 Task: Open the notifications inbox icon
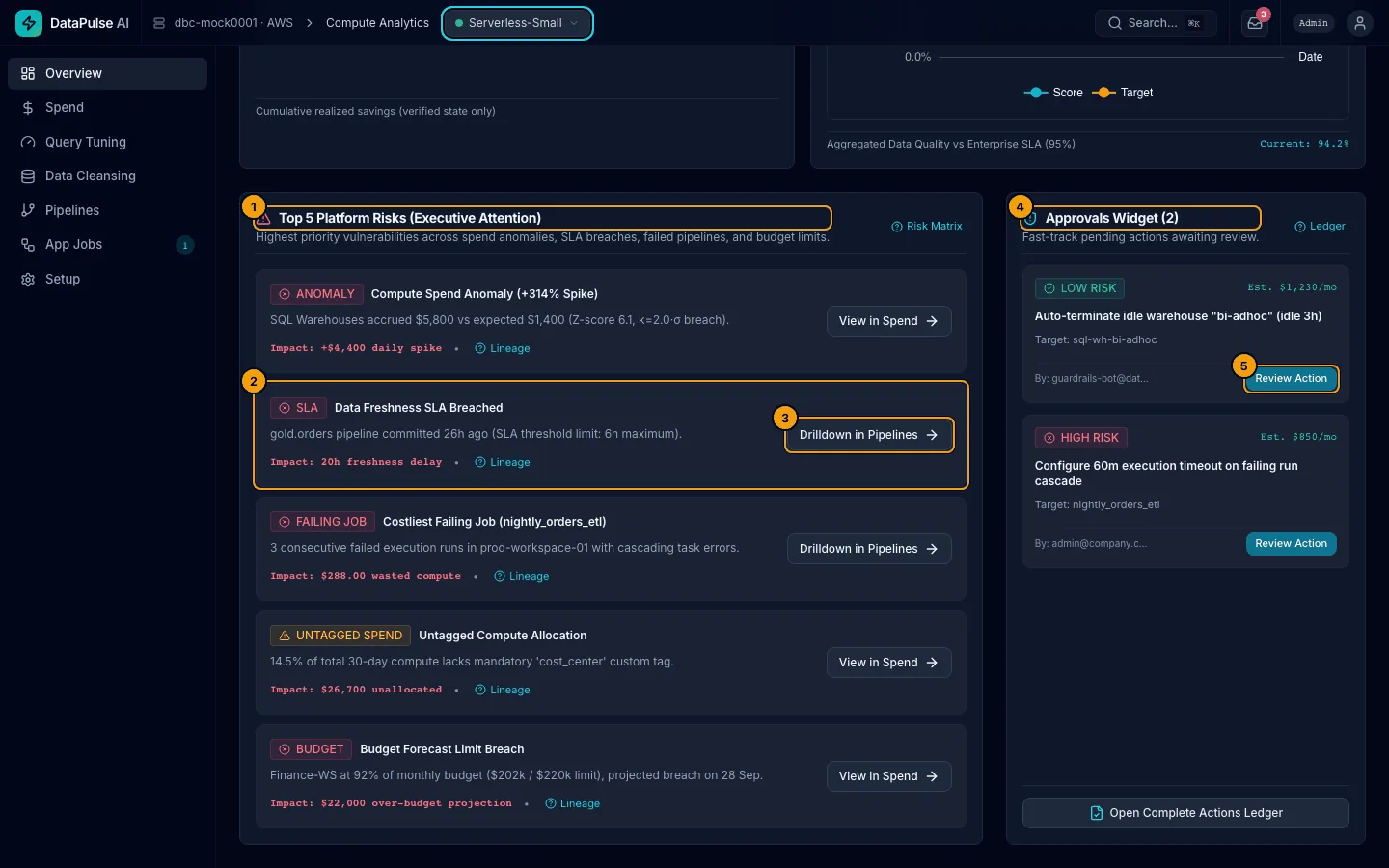click(x=1255, y=23)
